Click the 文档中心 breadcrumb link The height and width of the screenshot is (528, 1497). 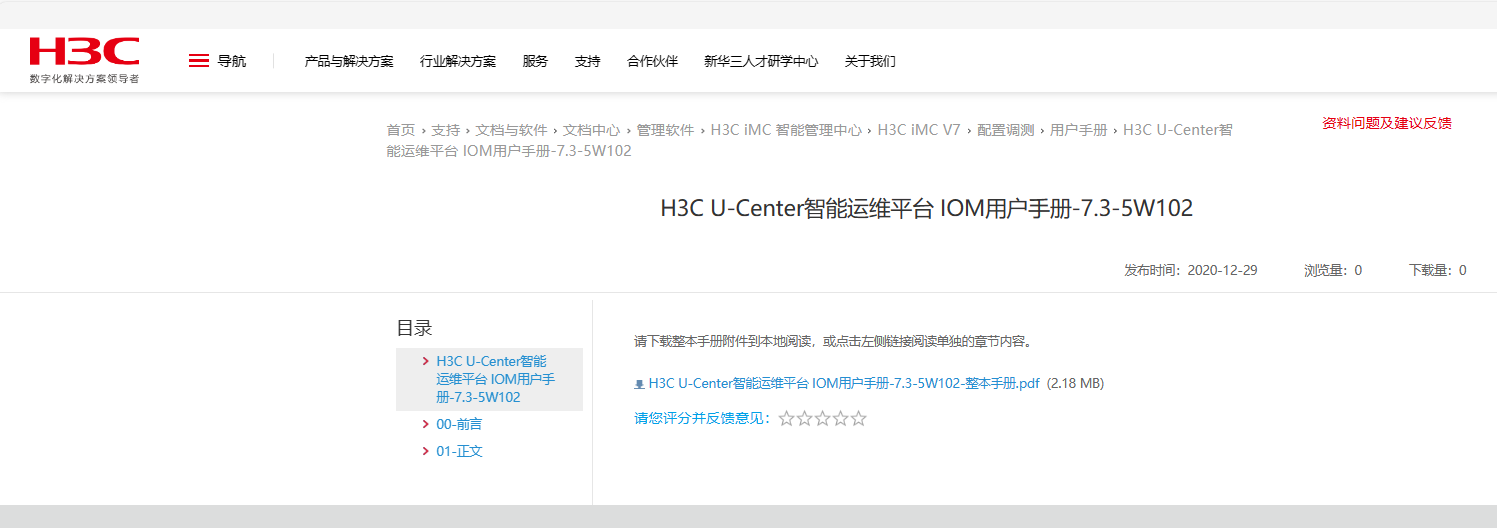click(592, 130)
